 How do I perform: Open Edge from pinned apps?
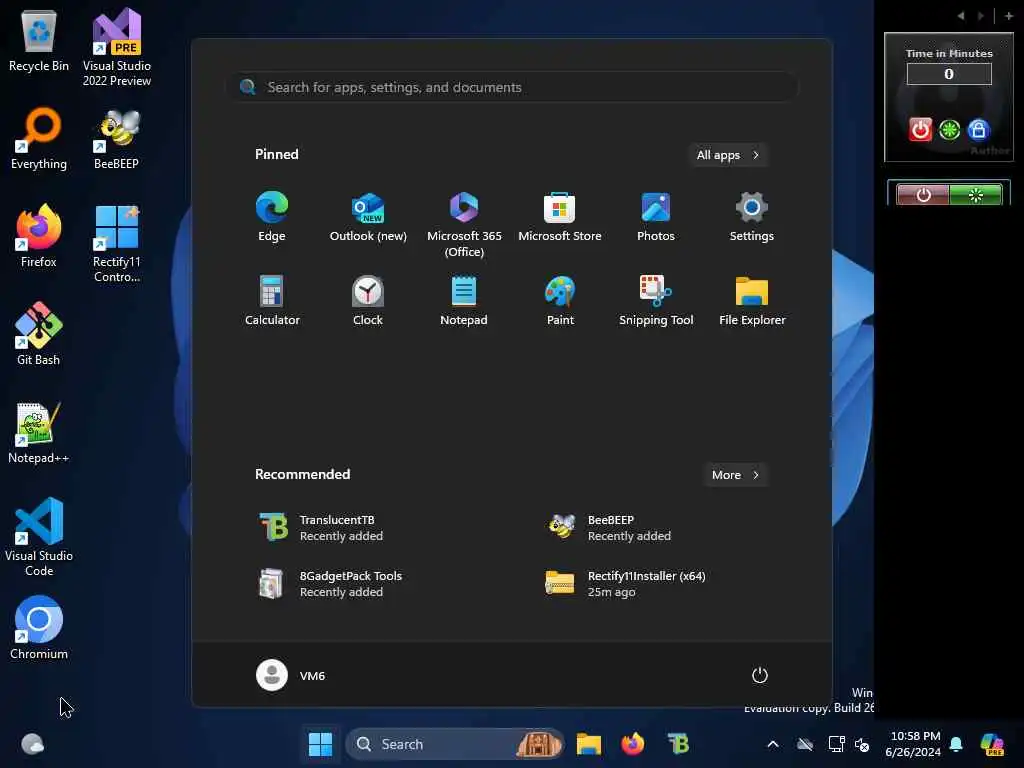[272, 217]
